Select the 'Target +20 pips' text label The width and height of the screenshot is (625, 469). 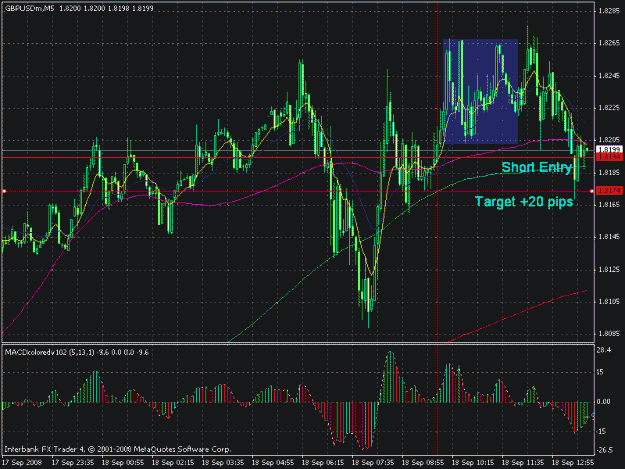pyautogui.click(x=524, y=202)
